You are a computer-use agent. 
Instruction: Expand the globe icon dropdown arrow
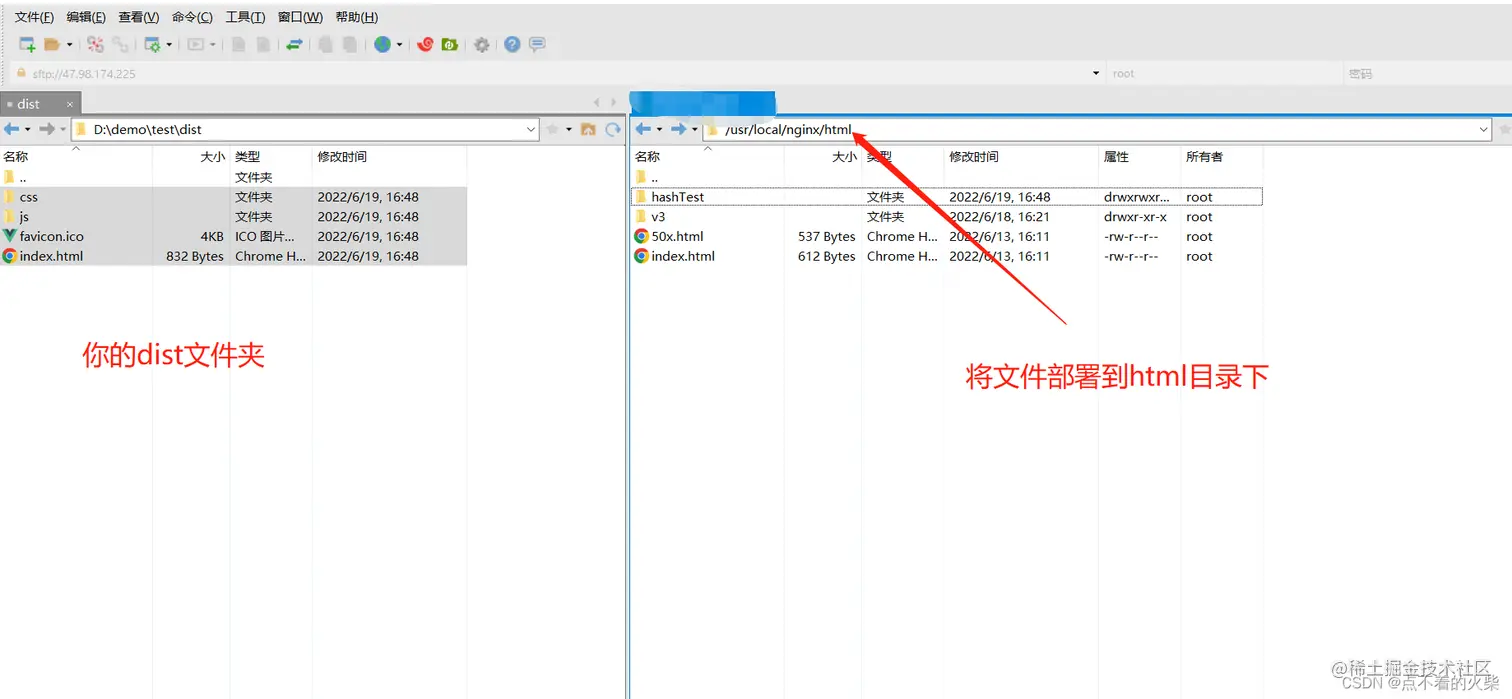pos(399,44)
